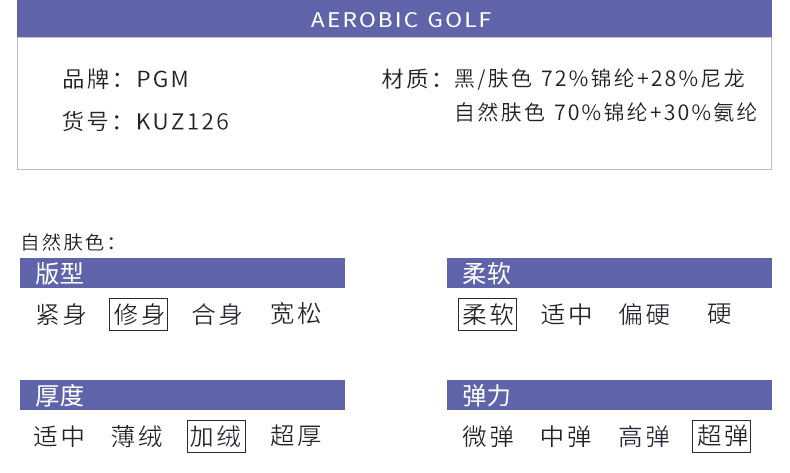
Task: Click the 版型 section header
Action: coord(182,273)
